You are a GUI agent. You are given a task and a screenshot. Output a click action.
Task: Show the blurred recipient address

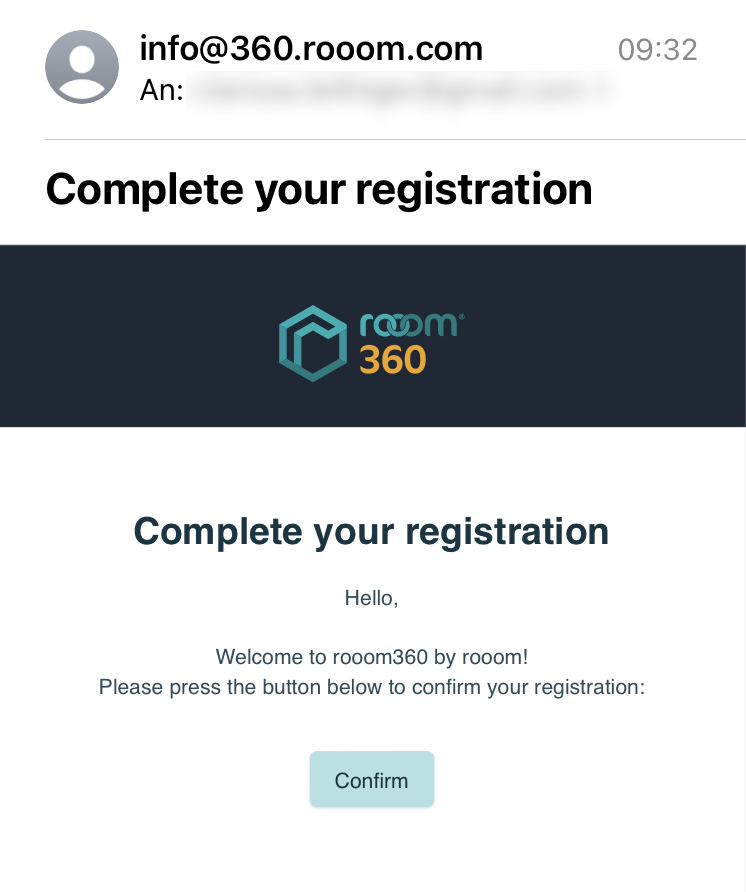point(402,91)
